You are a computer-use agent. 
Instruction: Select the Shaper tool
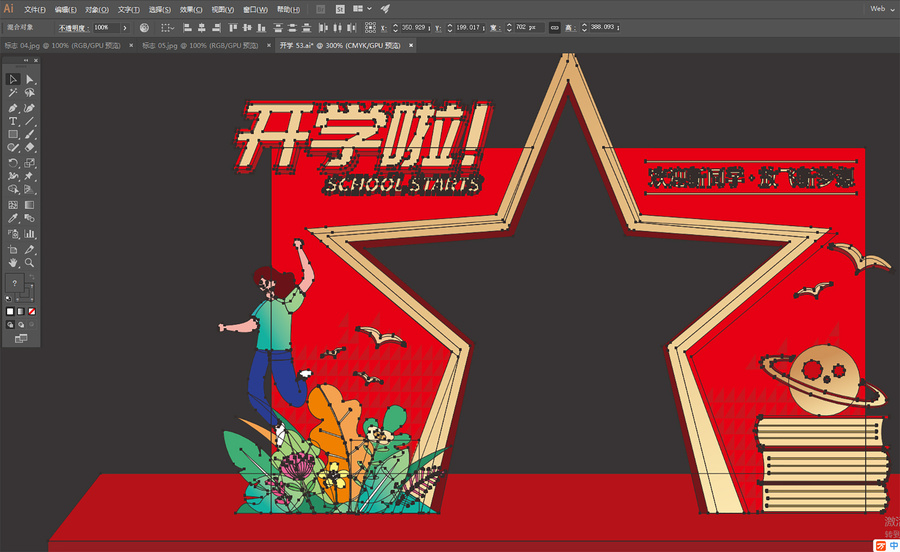13,147
